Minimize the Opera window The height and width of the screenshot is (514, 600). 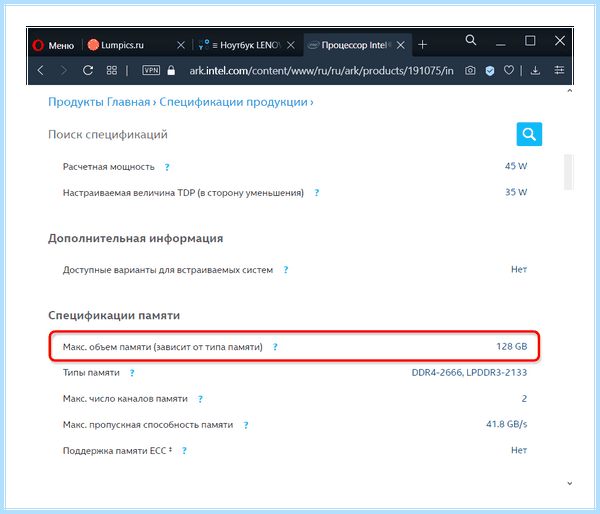pos(501,45)
